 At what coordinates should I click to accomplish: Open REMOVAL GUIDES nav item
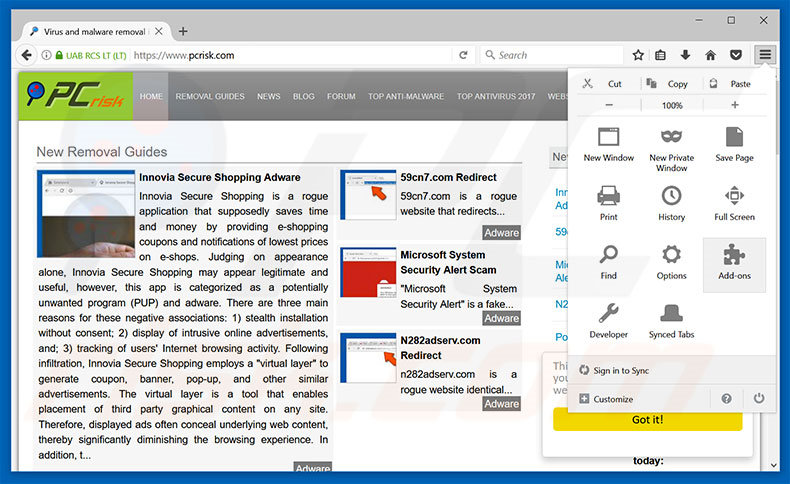pyautogui.click(x=210, y=96)
